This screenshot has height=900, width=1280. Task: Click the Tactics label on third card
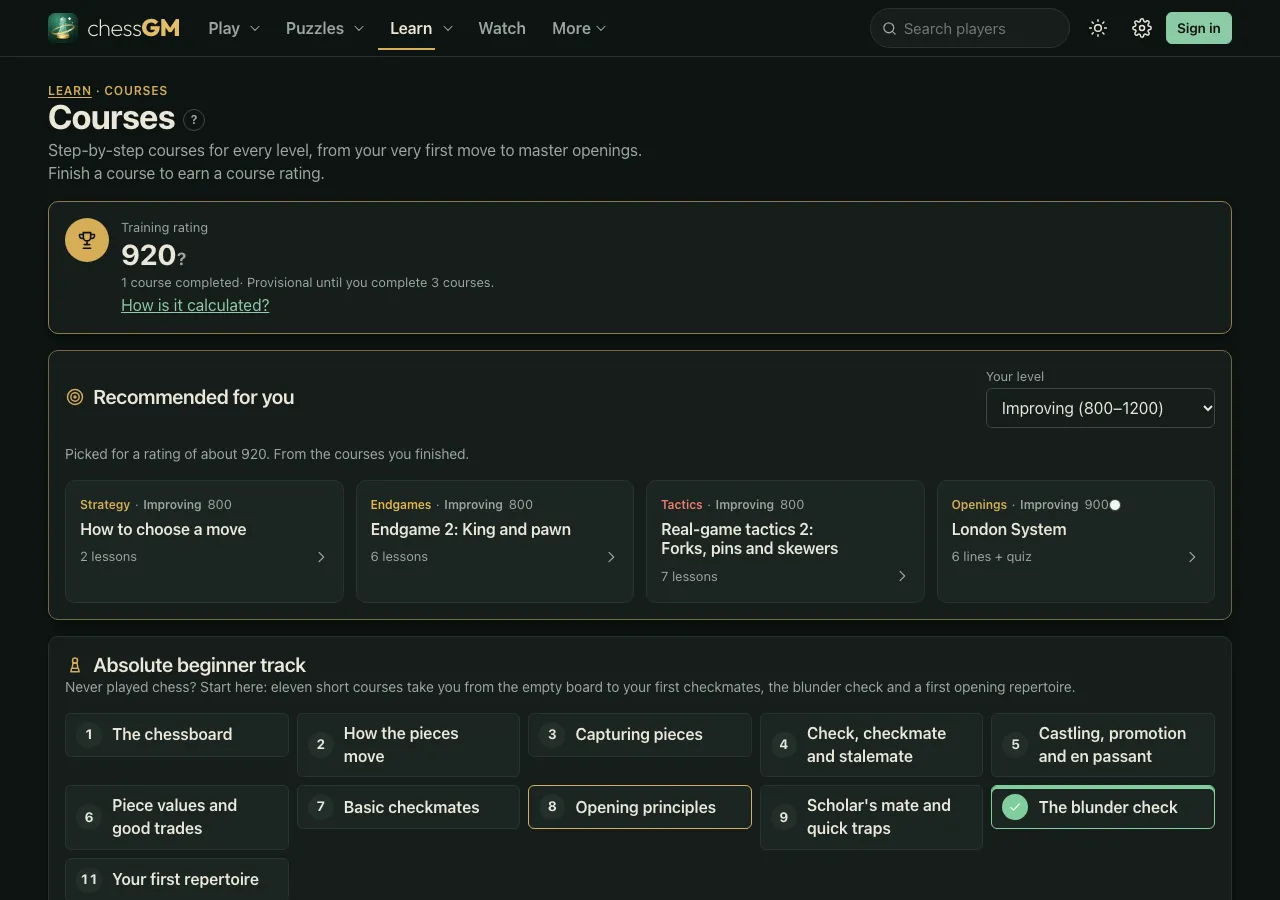click(x=682, y=505)
